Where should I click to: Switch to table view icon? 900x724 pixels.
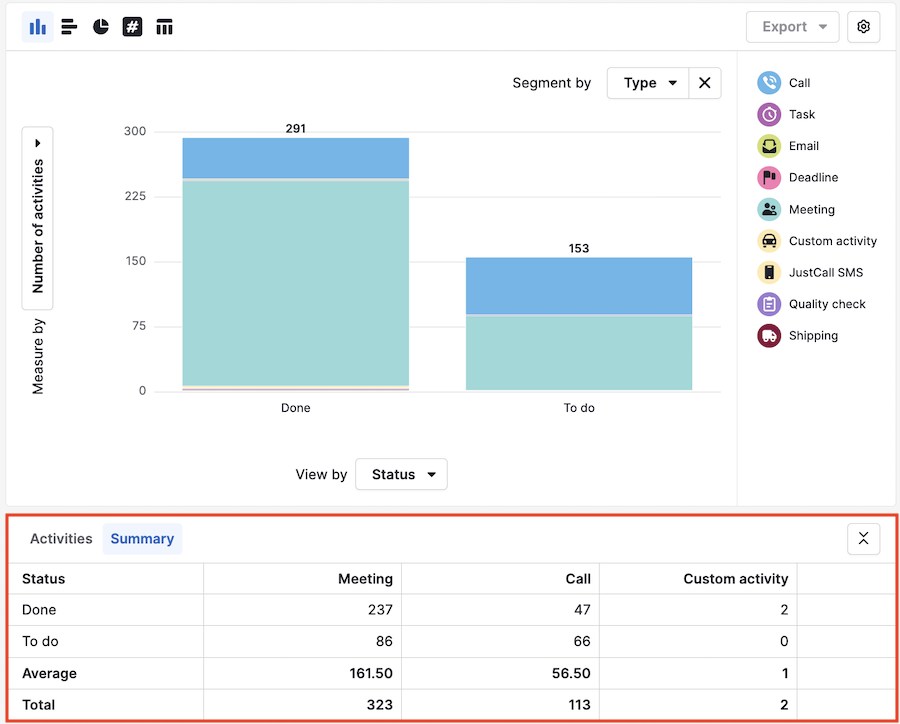click(x=165, y=27)
